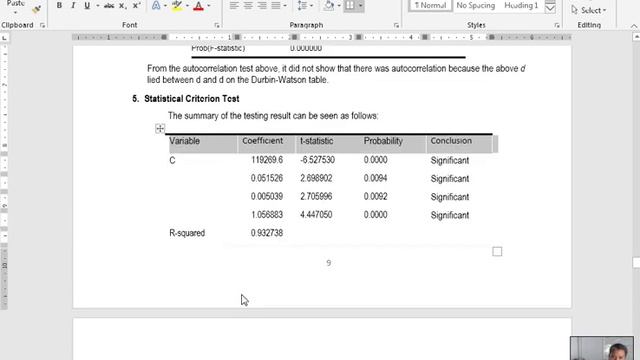Open Font dialog launcher

pyautogui.click(x=217, y=25)
